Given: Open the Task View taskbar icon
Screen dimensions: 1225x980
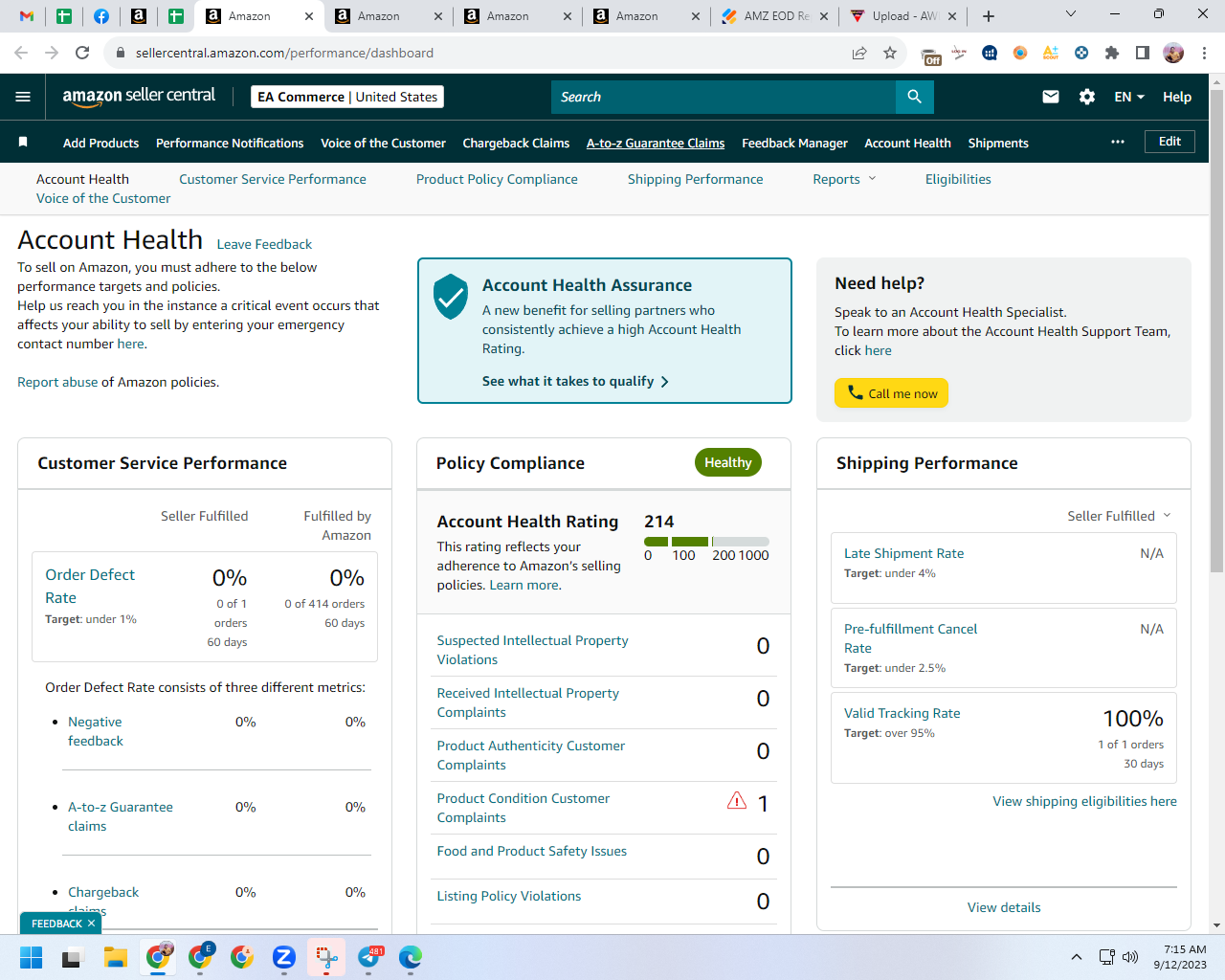Looking at the screenshot, I should click(x=74, y=957).
